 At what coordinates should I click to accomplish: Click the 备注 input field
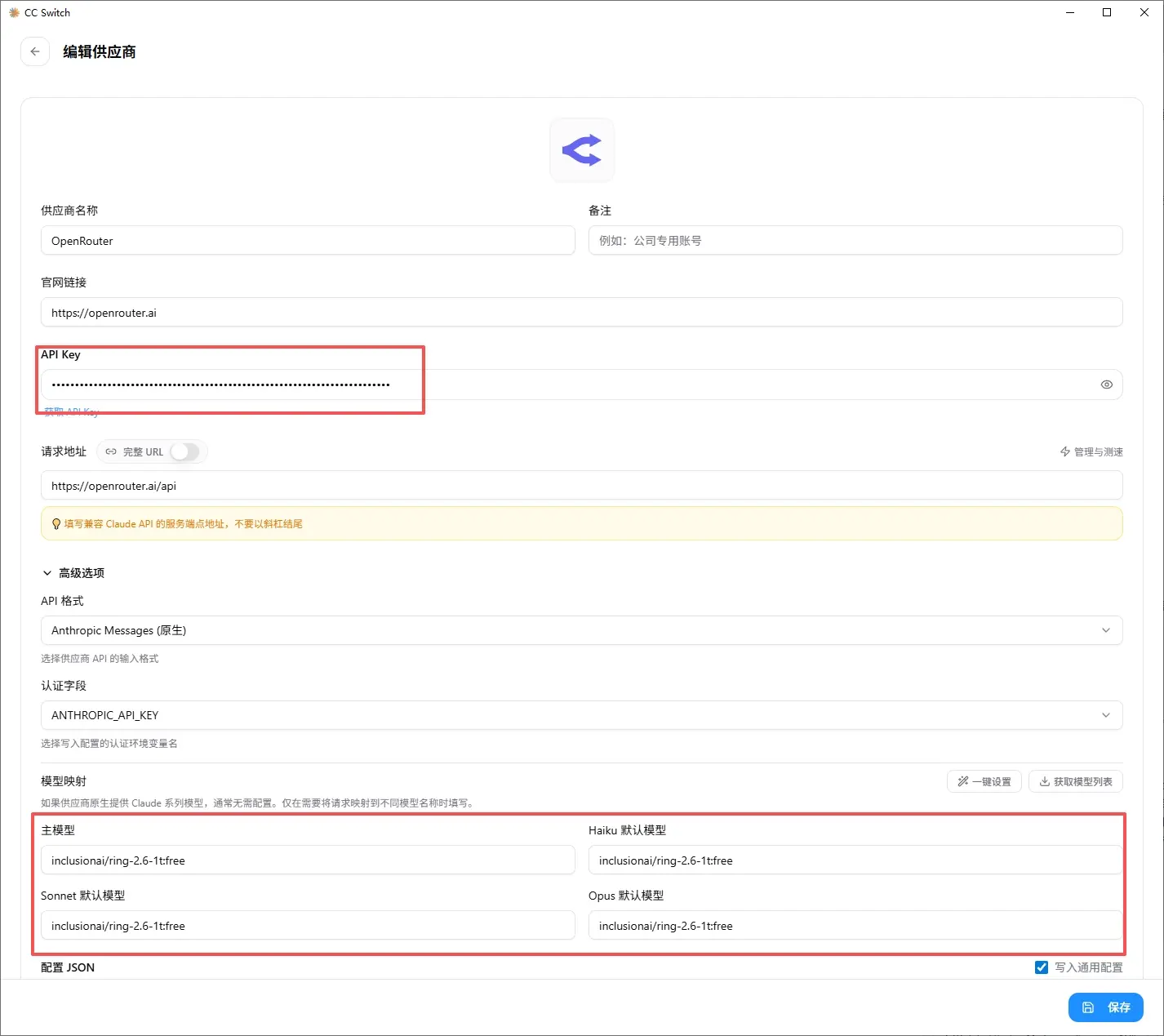click(855, 241)
